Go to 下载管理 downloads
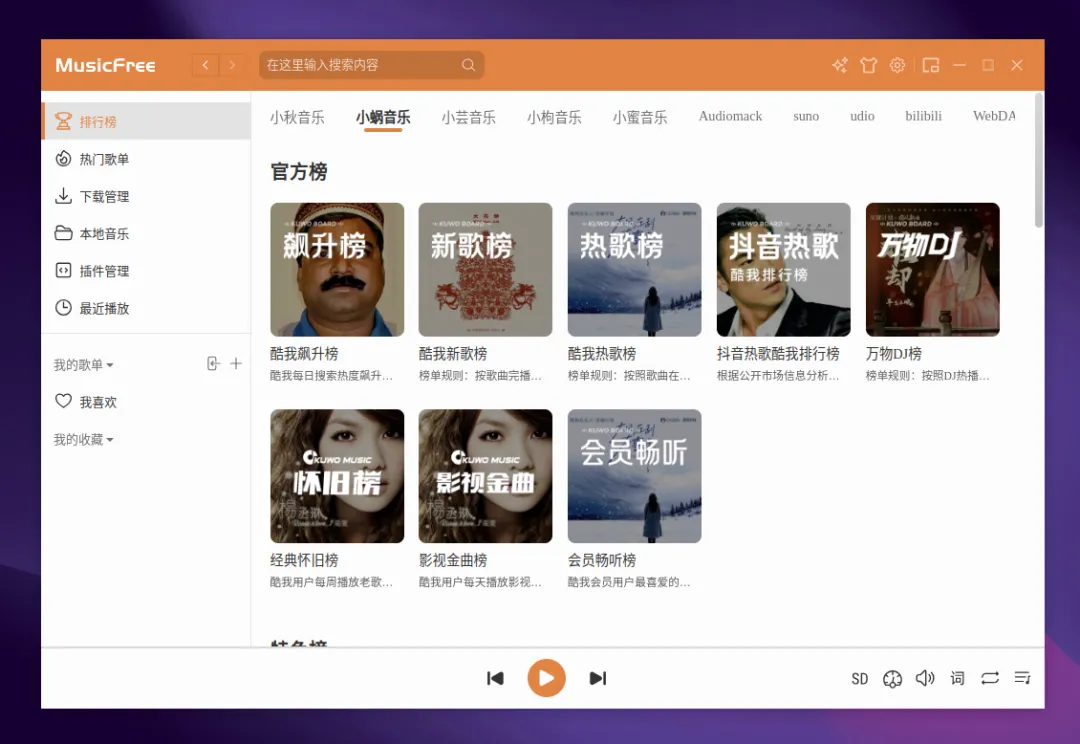Image resolution: width=1080 pixels, height=744 pixels. coord(146,196)
